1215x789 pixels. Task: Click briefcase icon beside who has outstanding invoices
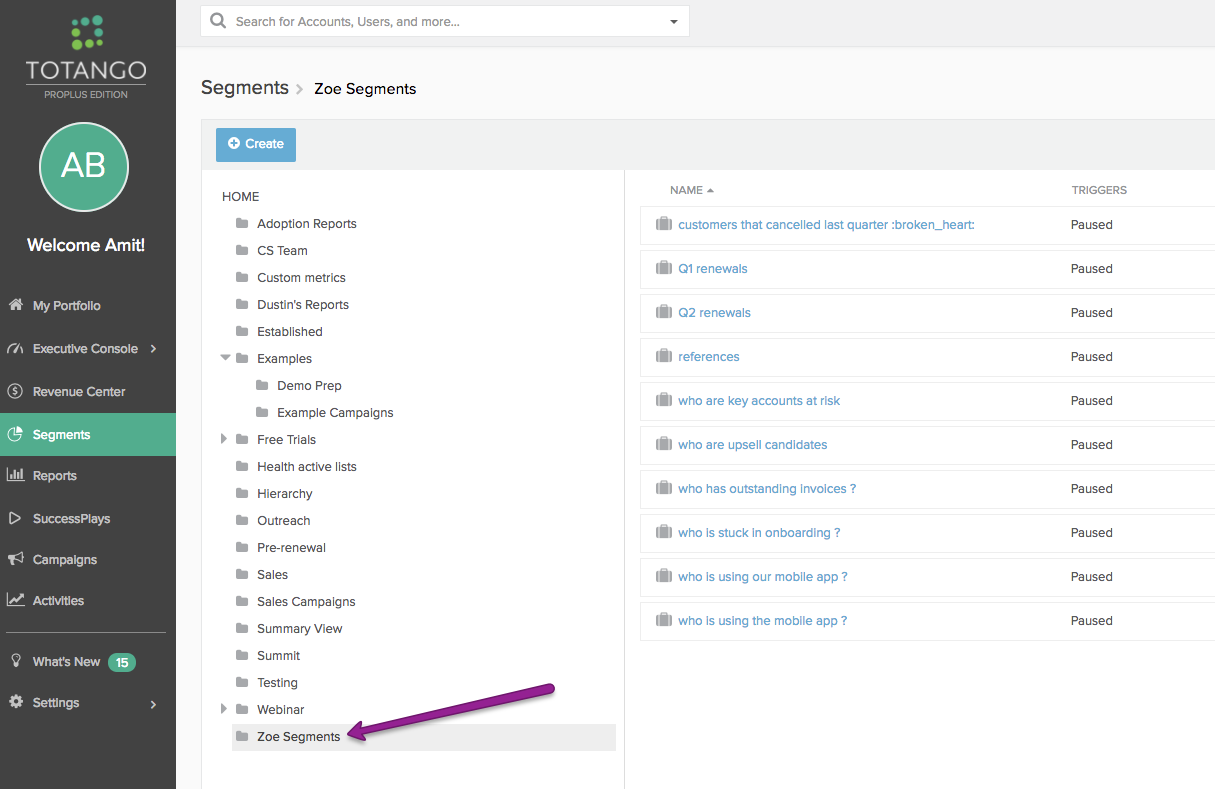pyautogui.click(x=664, y=488)
